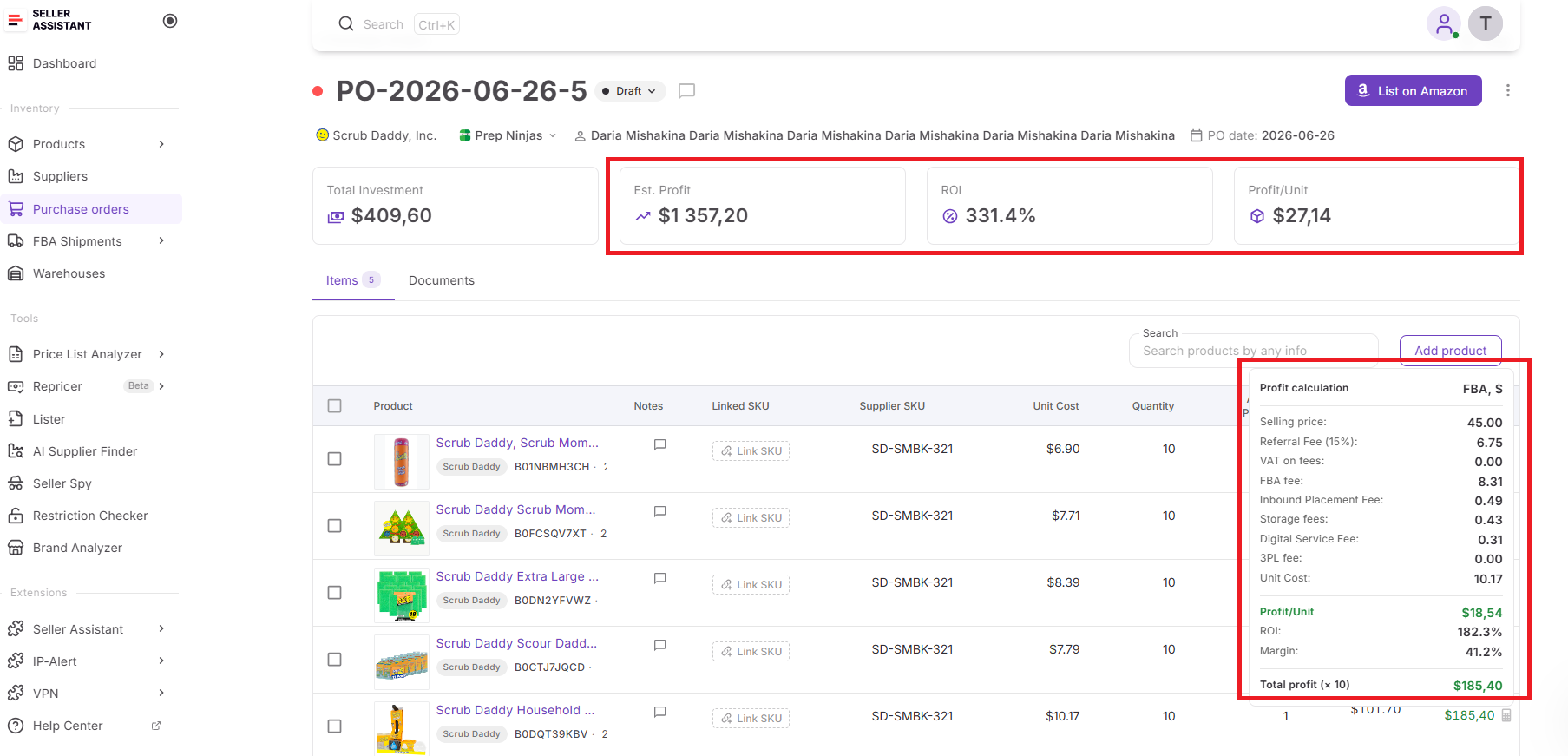Image resolution: width=1568 pixels, height=756 pixels.
Task: Click the Seller Assistant logo icon
Action: (x=15, y=20)
